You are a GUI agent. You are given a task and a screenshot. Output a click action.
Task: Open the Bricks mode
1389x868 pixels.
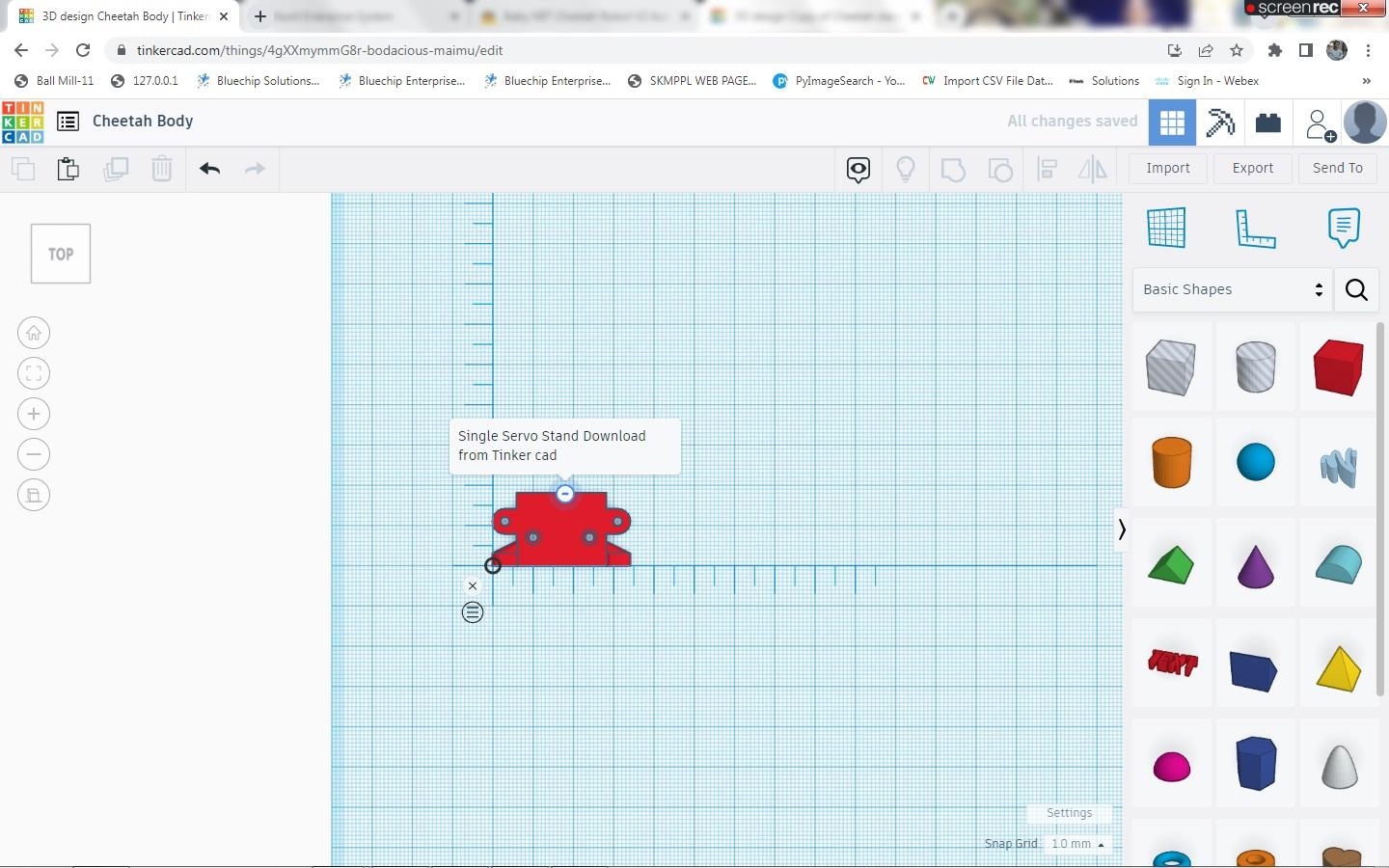[x=1268, y=122]
